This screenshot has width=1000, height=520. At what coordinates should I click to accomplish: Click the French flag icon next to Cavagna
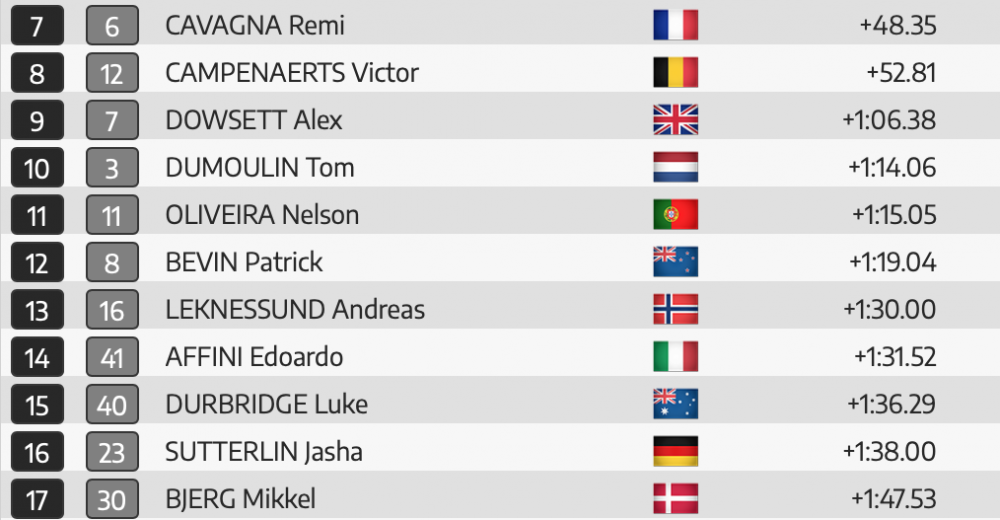tap(675, 26)
